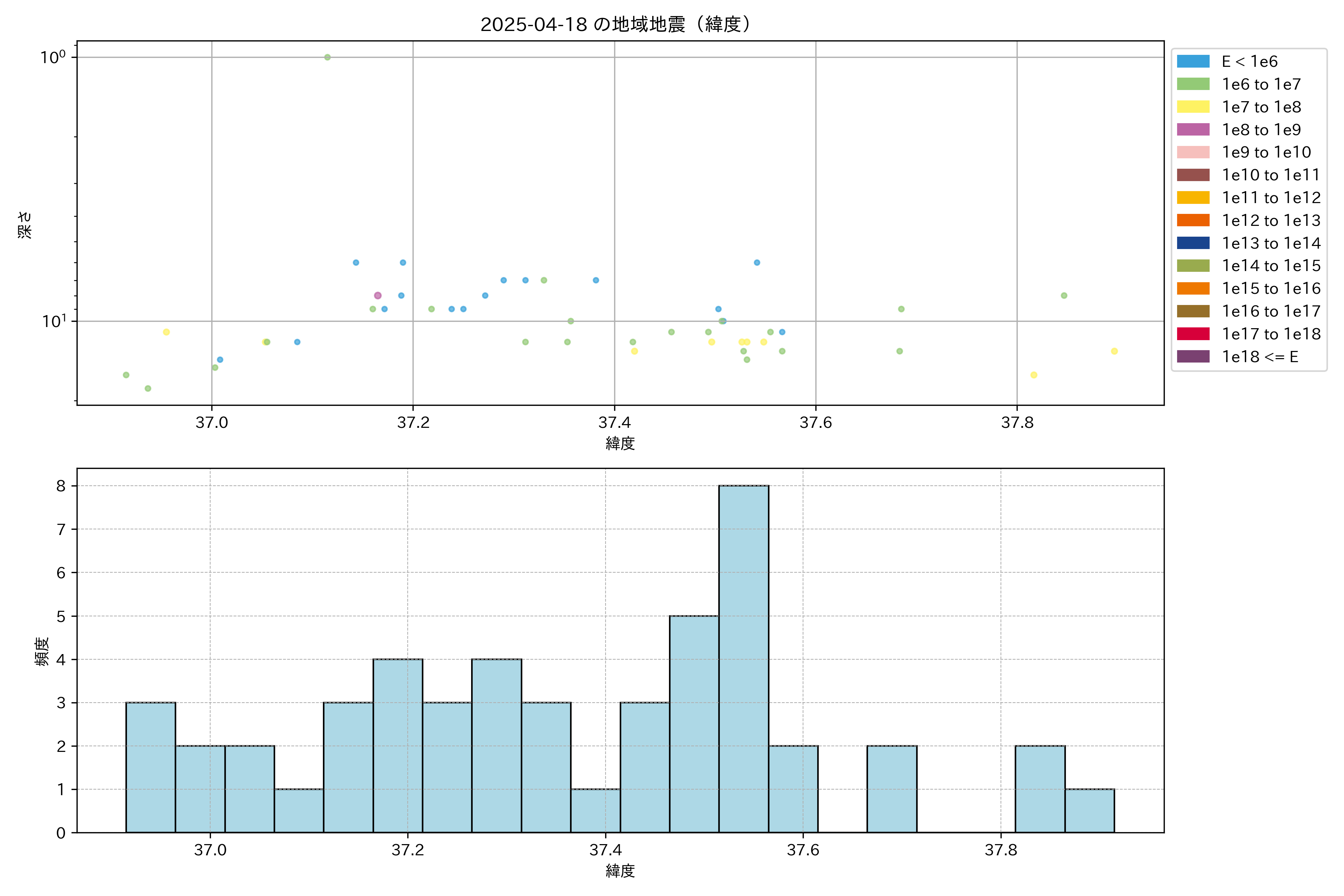This screenshot has height=896, width=1344.
Task: Click the 1e13 to 1e14 navy legend swatch
Action: click(x=1192, y=243)
